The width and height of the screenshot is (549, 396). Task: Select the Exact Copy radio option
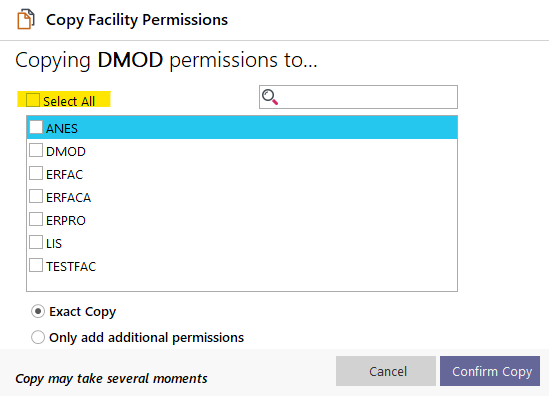[38, 311]
